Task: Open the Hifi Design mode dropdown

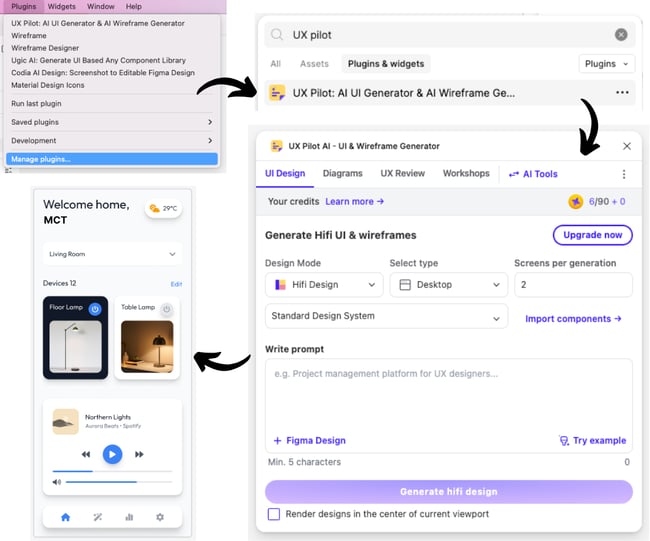Action: point(324,285)
